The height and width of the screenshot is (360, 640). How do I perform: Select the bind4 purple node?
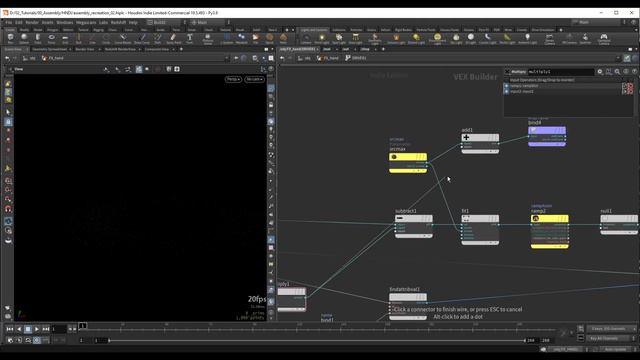547,136
